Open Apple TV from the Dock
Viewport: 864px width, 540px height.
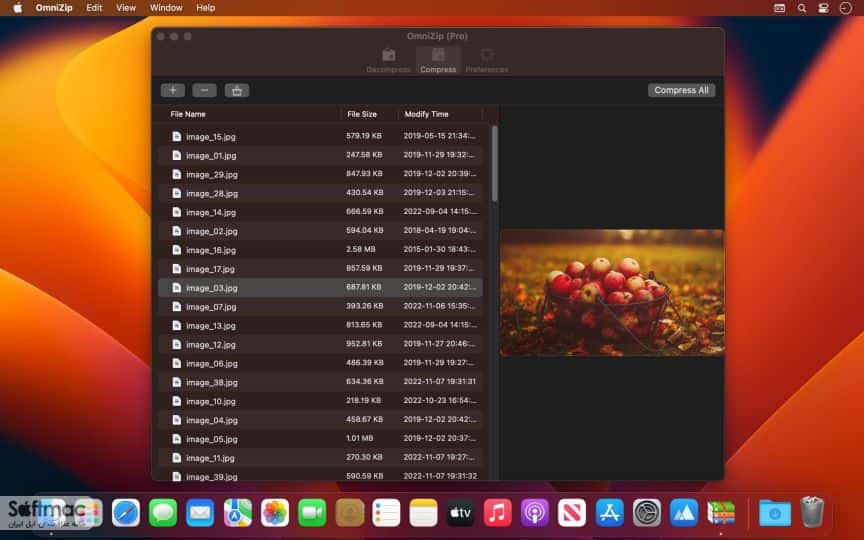(x=461, y=513)
